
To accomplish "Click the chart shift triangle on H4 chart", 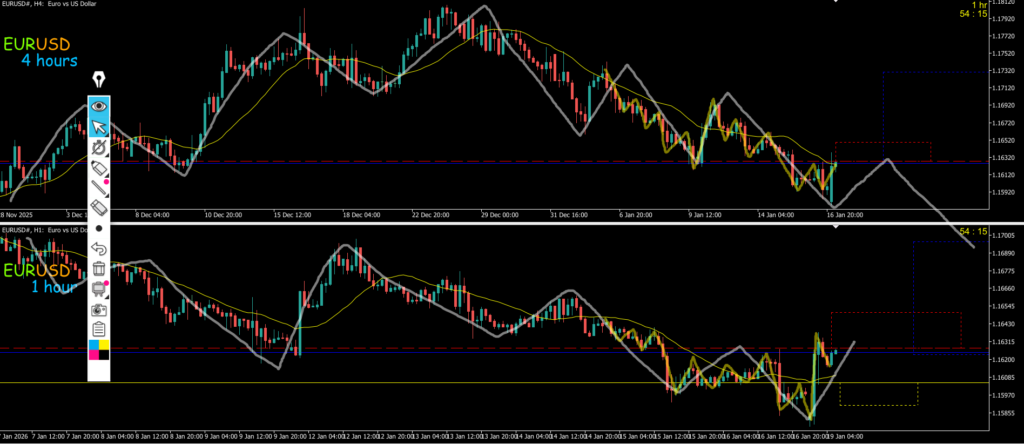I will pyautogui.click(x=837, y=3).
